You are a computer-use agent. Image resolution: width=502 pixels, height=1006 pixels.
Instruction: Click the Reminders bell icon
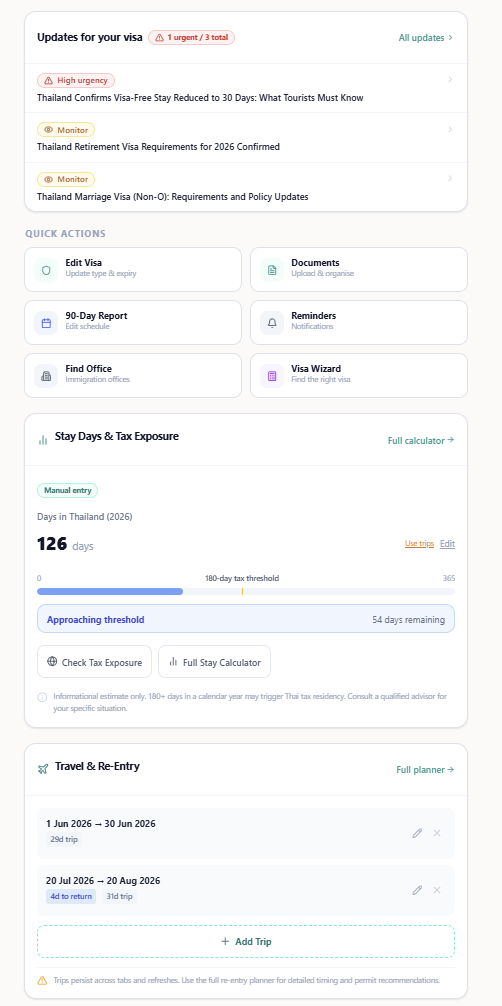(272, 323)
